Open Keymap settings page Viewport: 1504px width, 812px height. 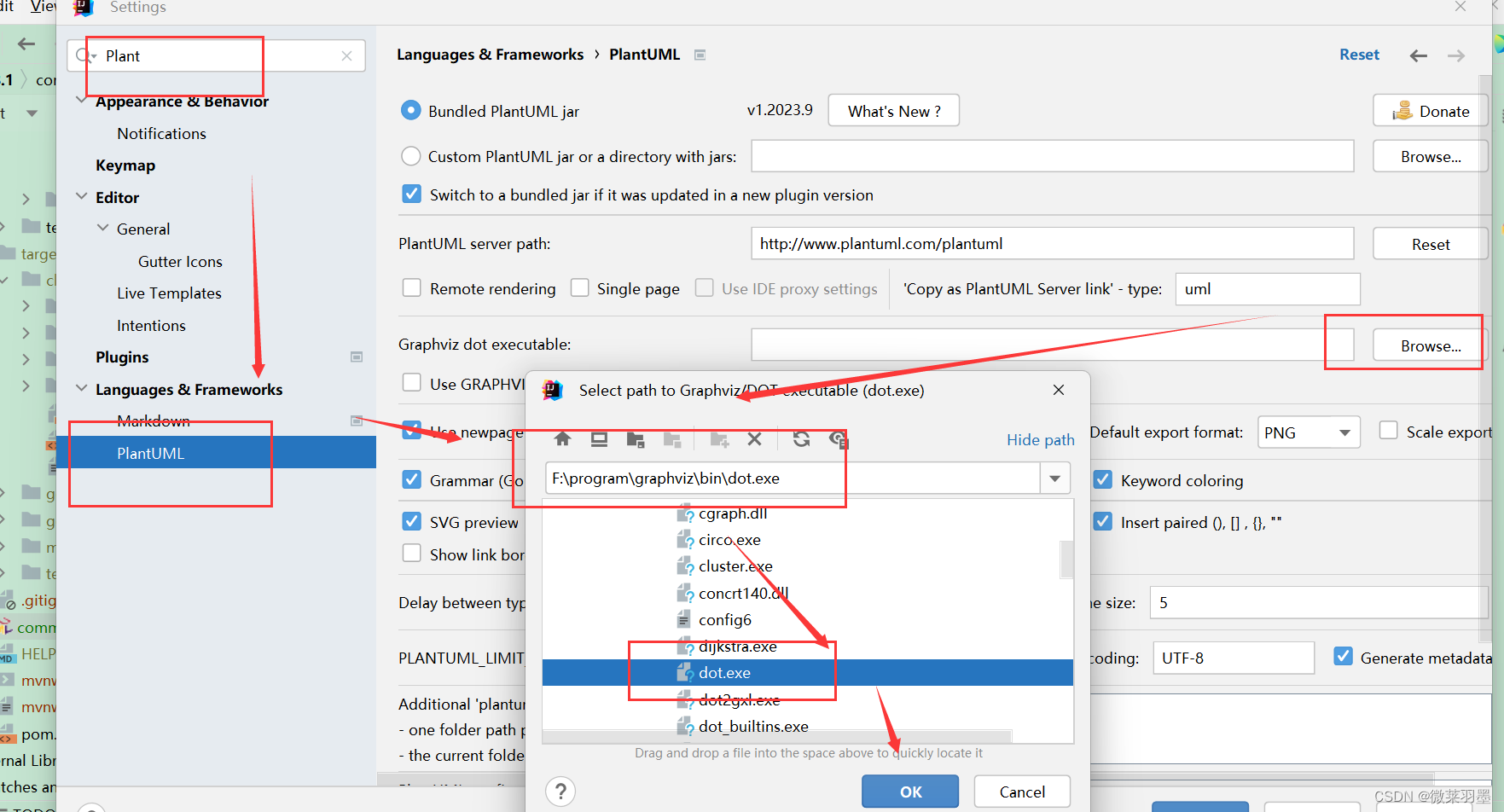click(x=125, y=165)
